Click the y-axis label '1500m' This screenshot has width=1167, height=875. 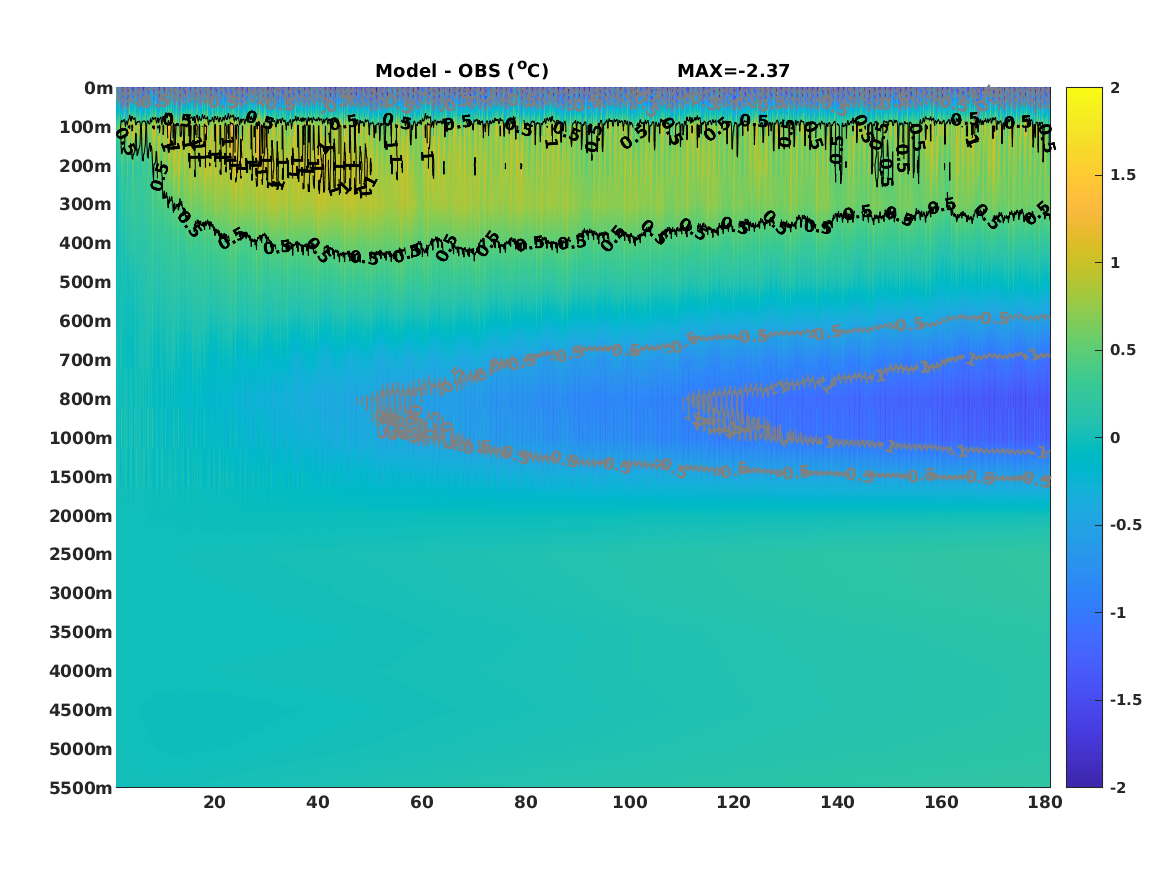(x=81, y=477)
